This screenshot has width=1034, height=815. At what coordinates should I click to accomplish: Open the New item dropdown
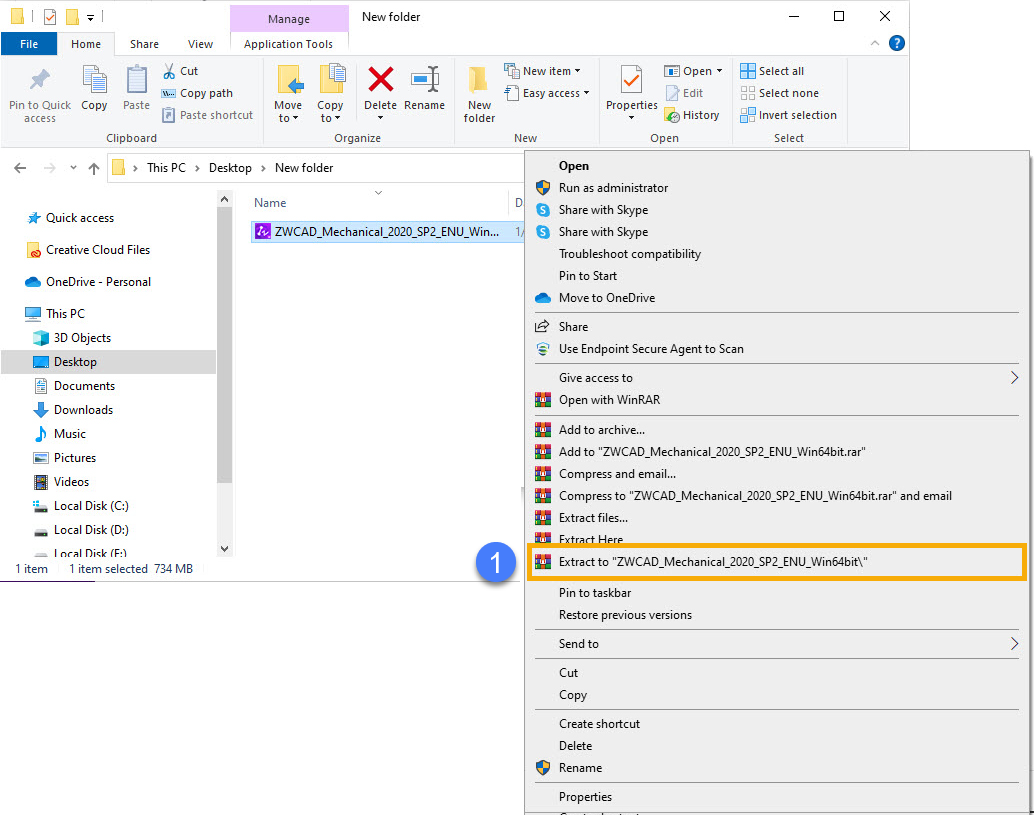(578, 71)
